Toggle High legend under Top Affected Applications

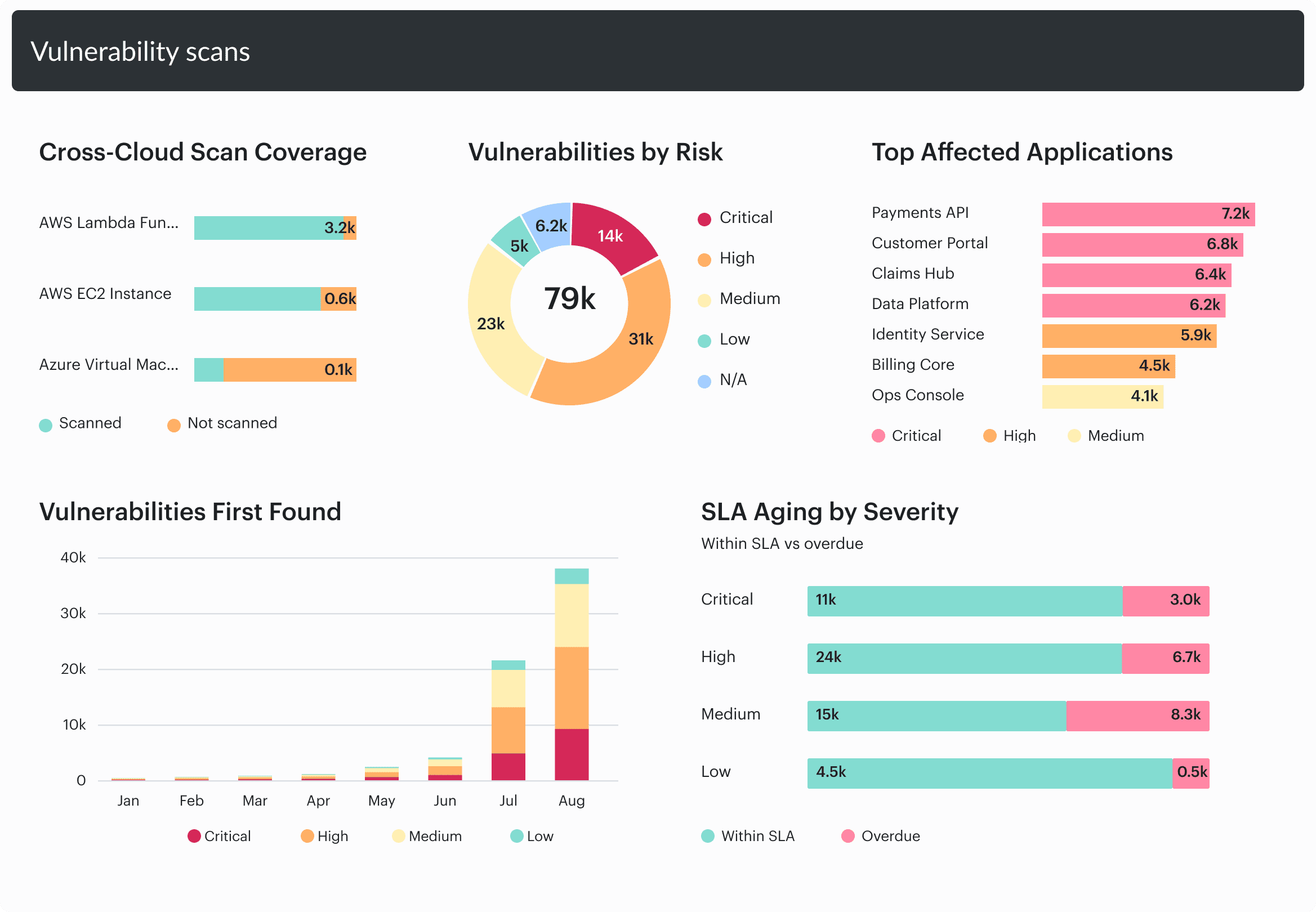point(1009,436)
